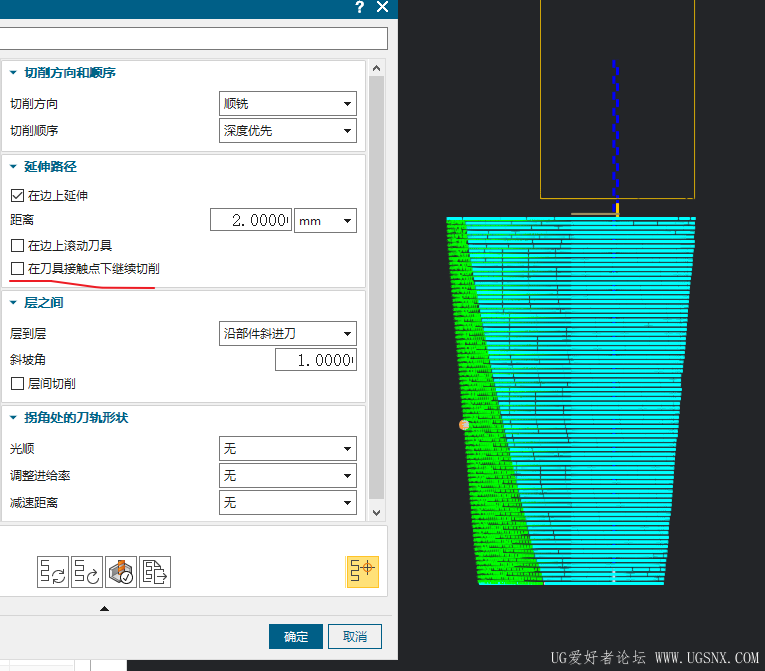Collapse the 层之间 section

[x=13, y=303]
